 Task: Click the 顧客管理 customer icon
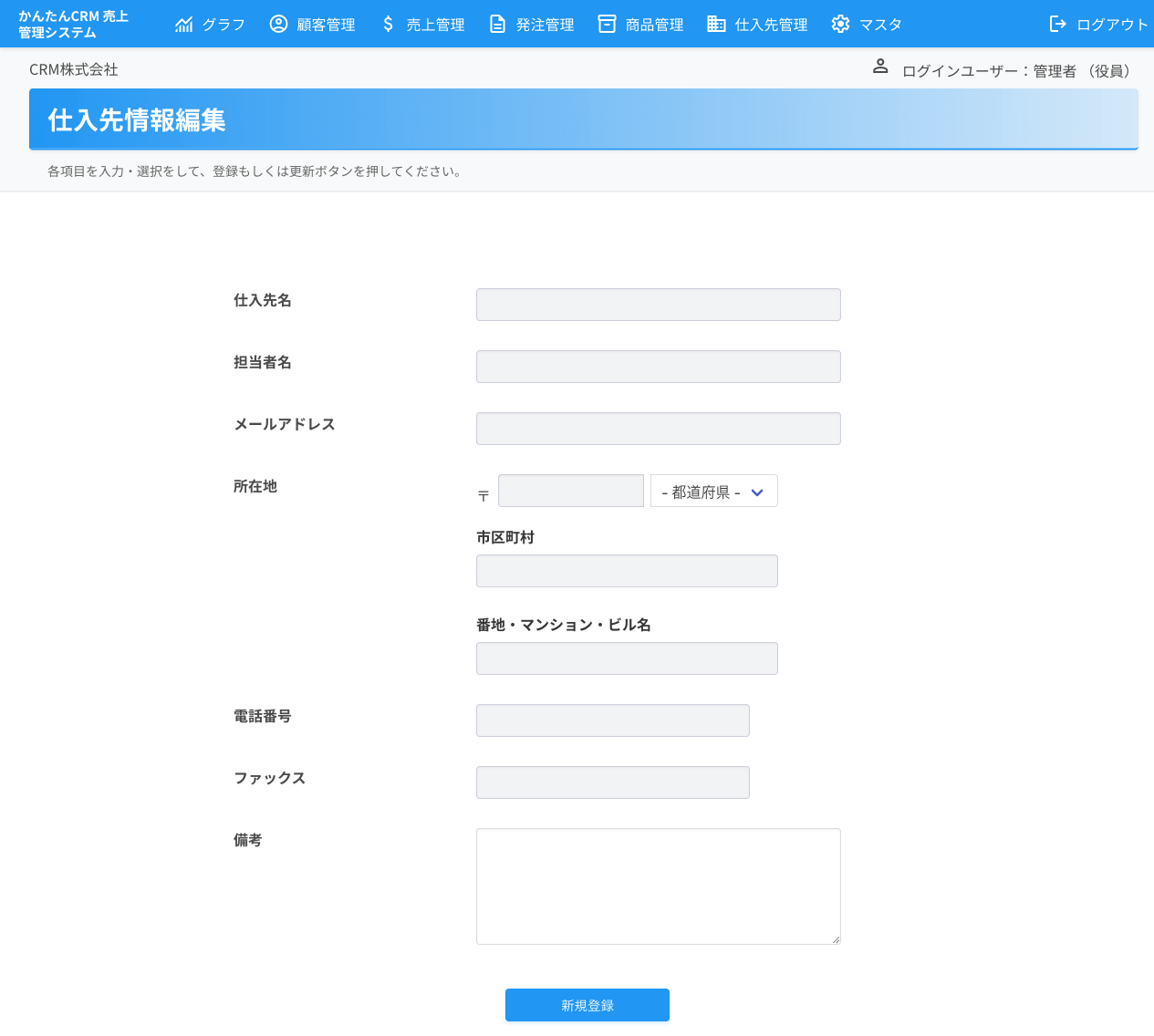[x=278, y=24]
